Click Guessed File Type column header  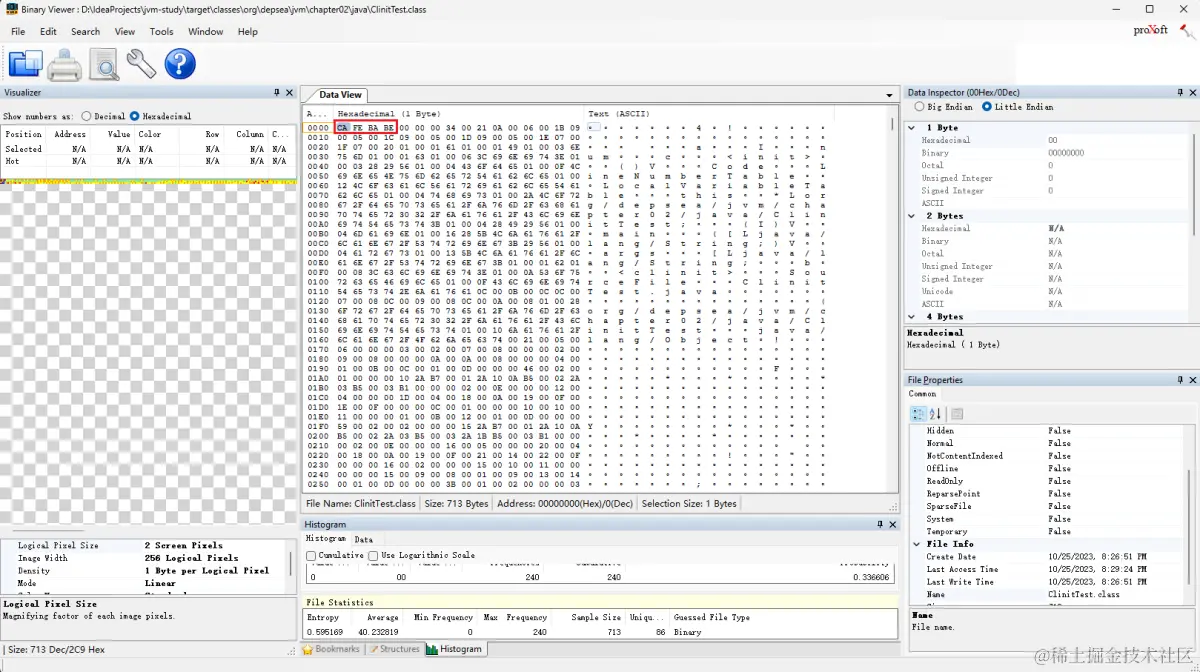coord(710,618)
